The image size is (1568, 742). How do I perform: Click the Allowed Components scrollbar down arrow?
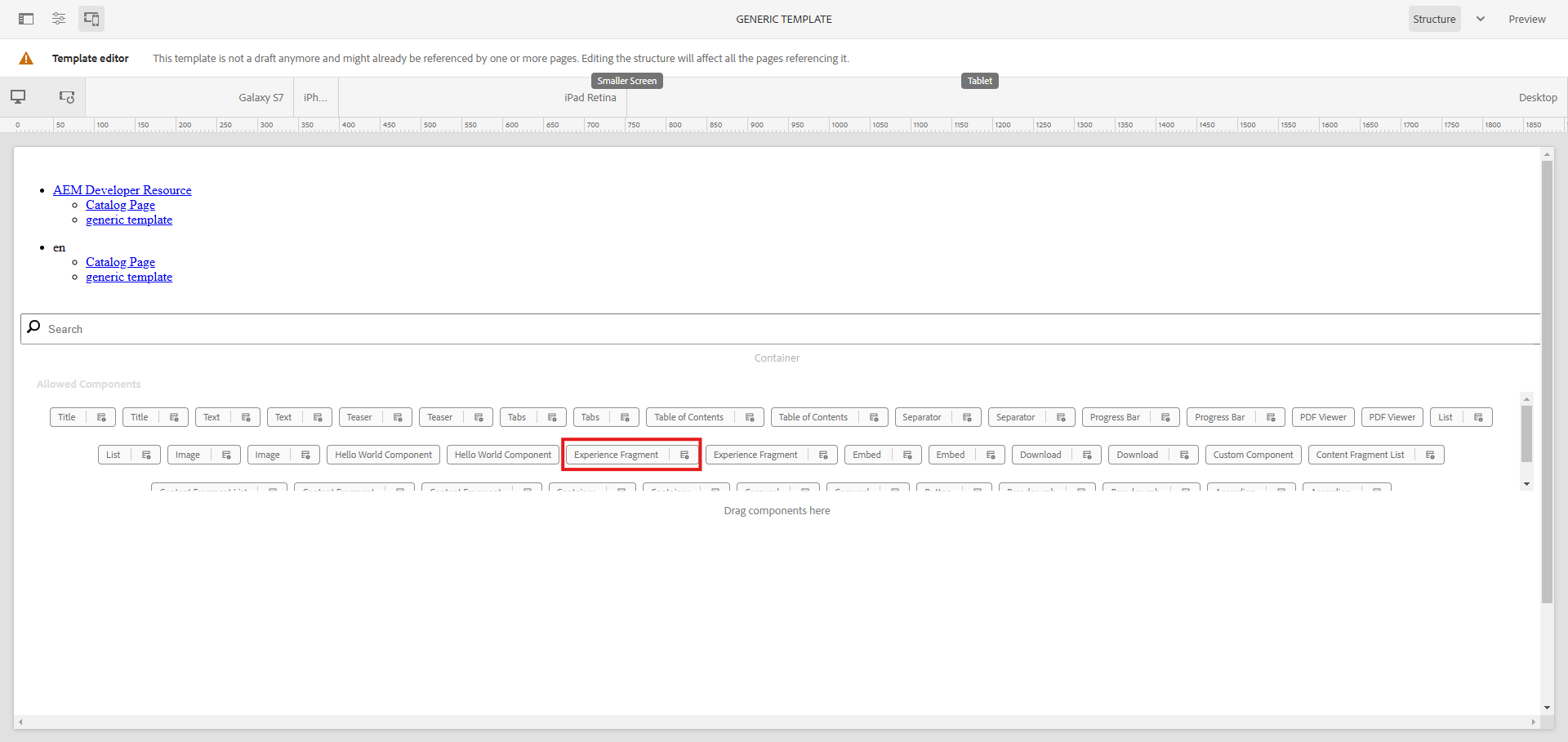tap(1526, 484)
